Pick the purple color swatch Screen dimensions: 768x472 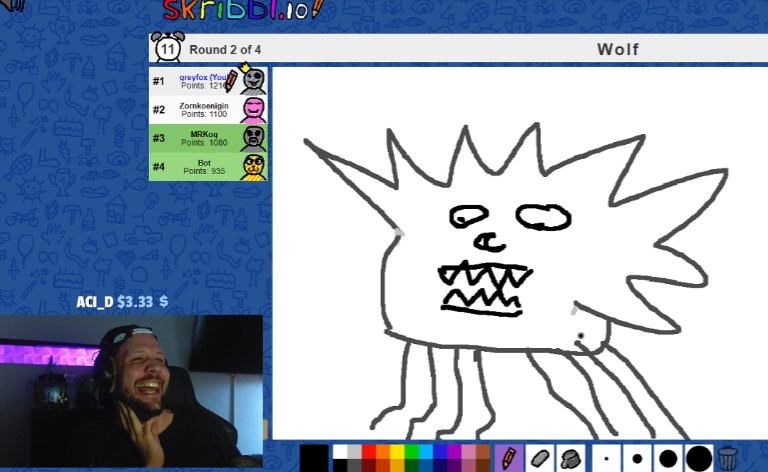click(x=455, y=451)
